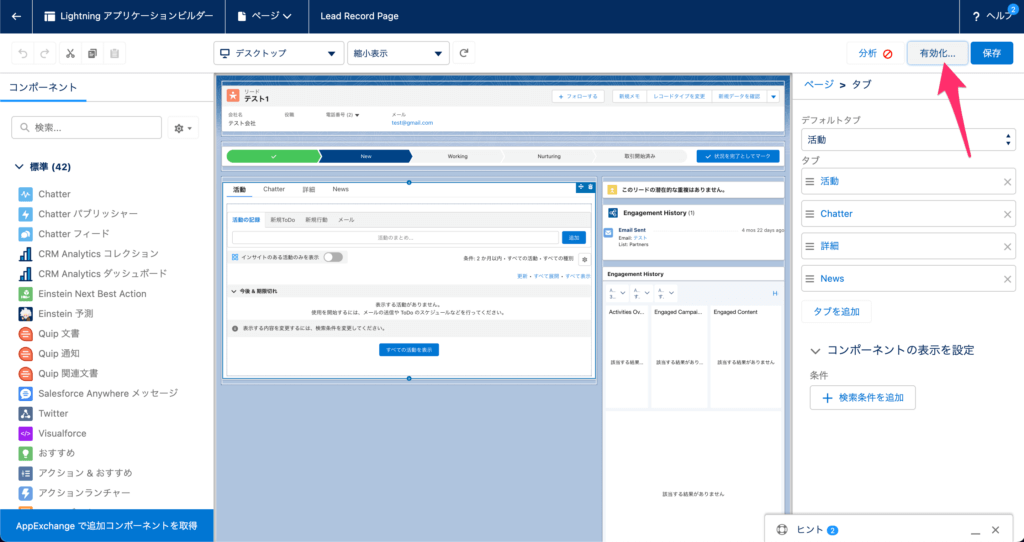1024x542 pixels.
Task: Open the デフォルトタブ select showing 活動
Action: click(x=908, y=140)
